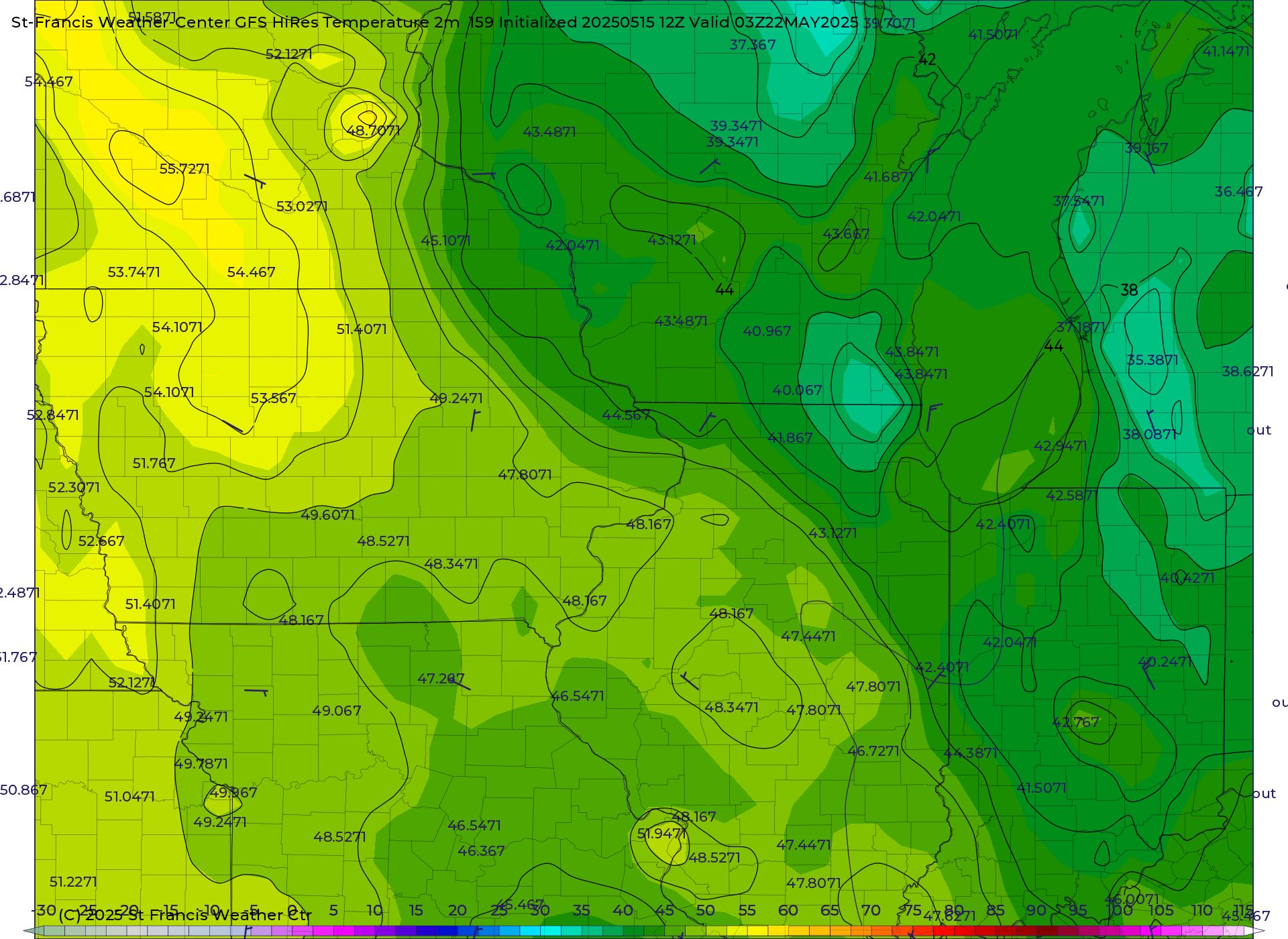Click the 40.967 temperature value

(767, 331)
